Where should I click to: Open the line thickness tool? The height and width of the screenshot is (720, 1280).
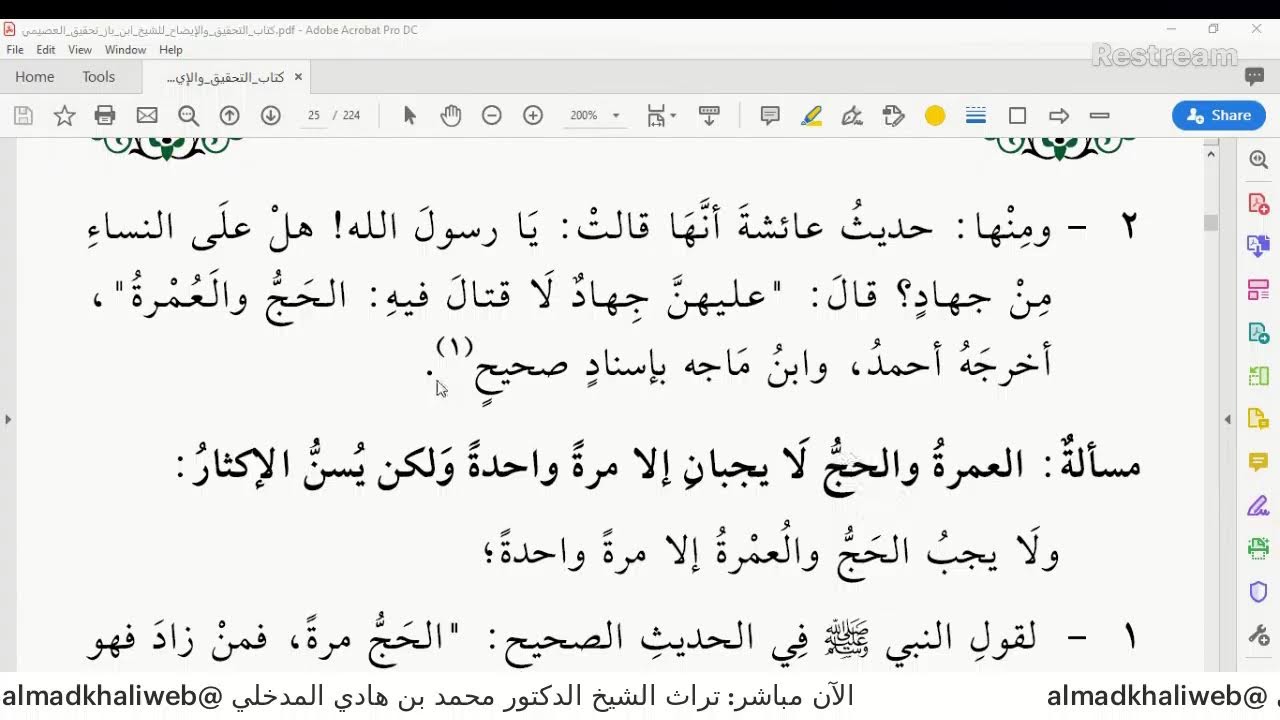tap(976, 116)
